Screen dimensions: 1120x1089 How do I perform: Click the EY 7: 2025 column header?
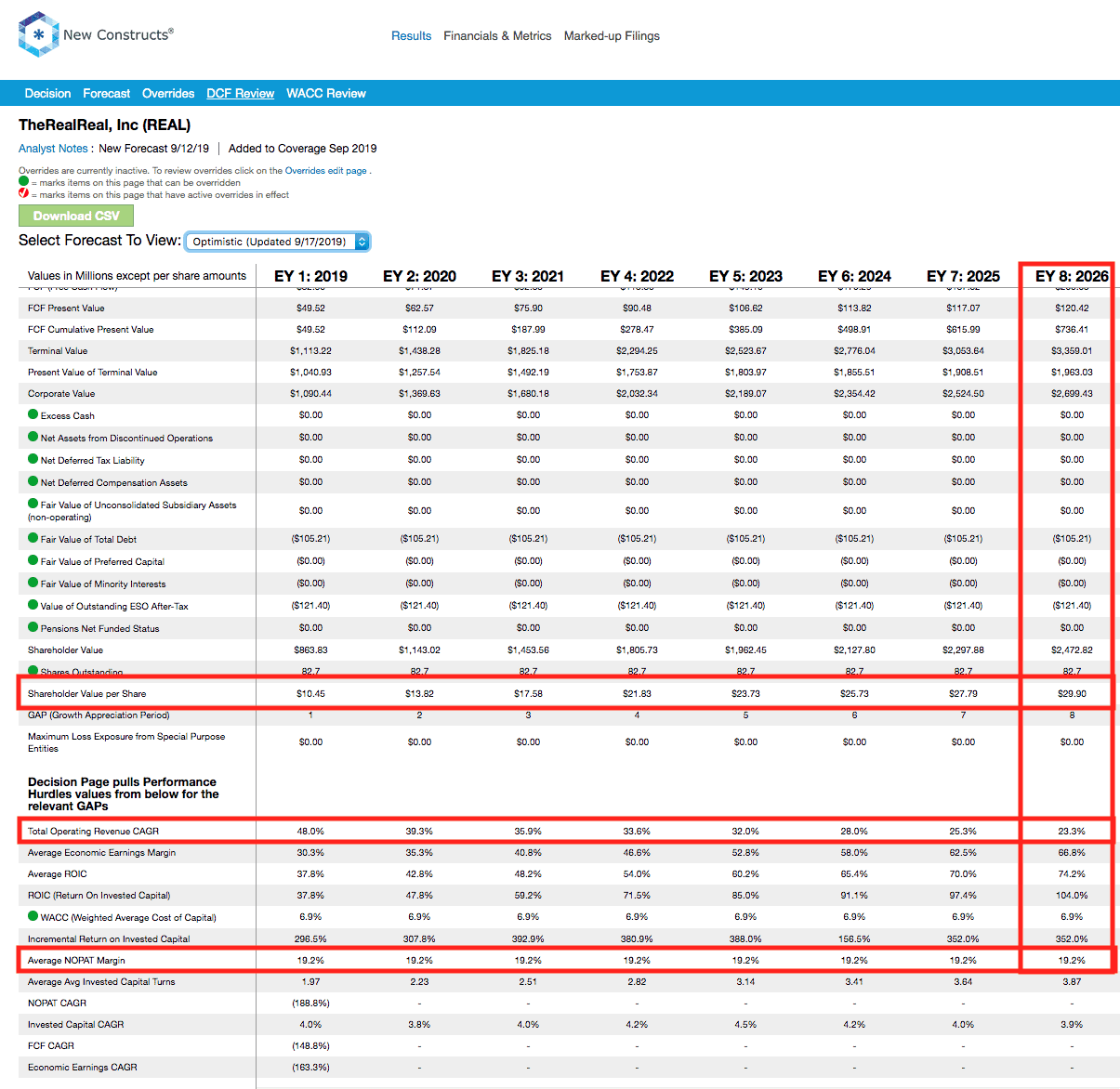(963, 276)
